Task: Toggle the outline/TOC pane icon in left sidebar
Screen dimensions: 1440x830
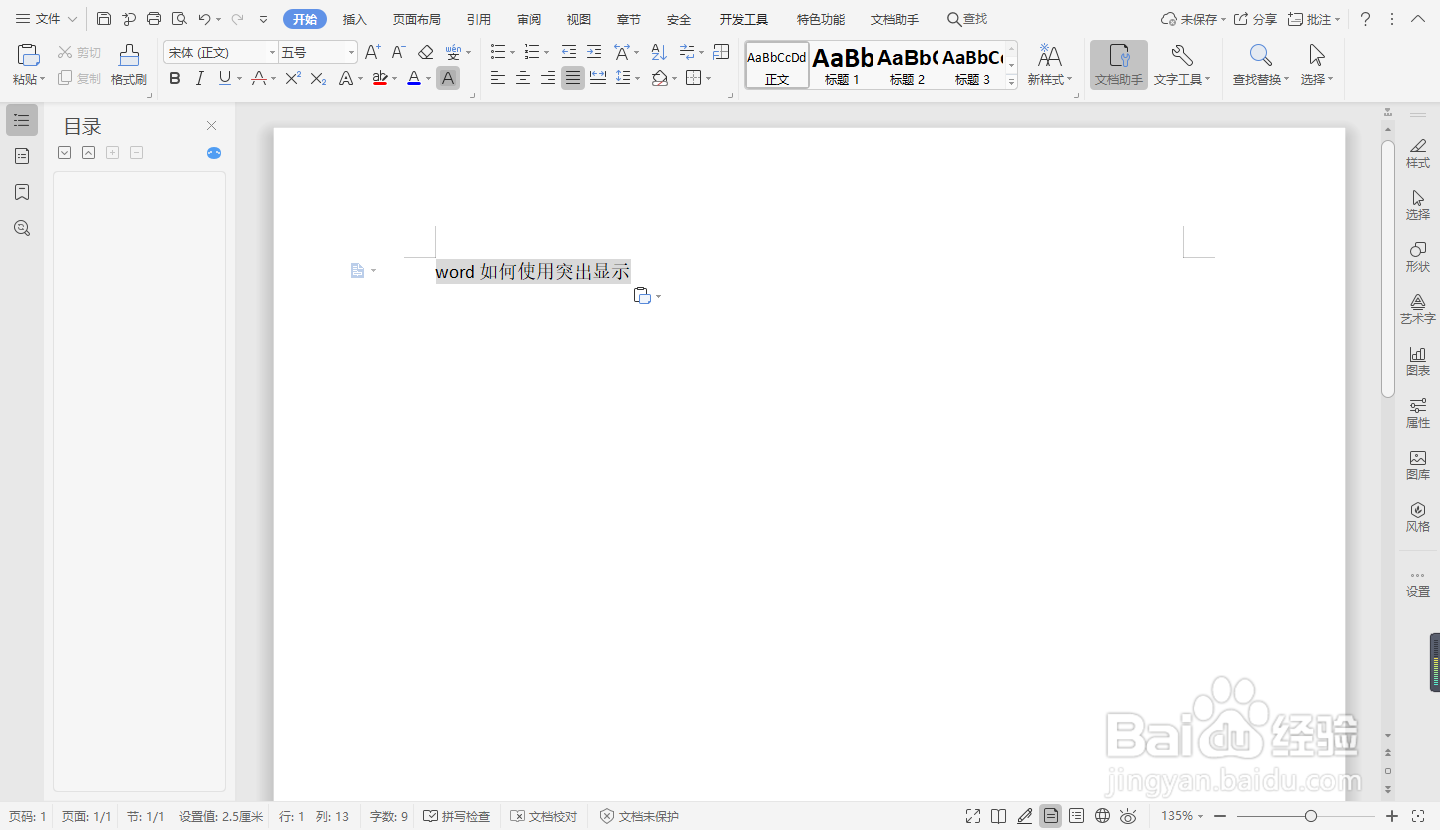Action: [x=22, y=120]
